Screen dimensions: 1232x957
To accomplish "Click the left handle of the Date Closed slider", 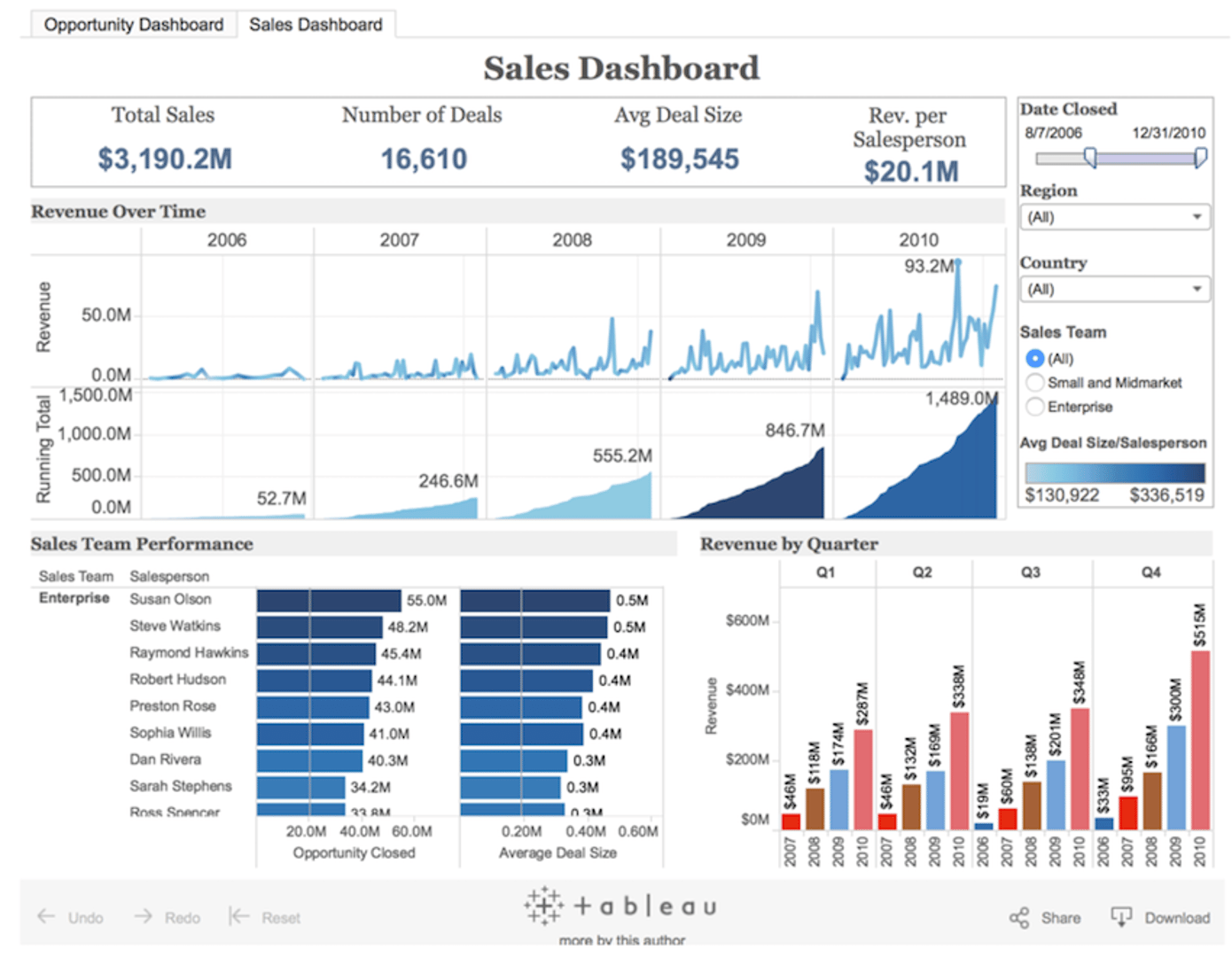I will [x=1091, y=156].
